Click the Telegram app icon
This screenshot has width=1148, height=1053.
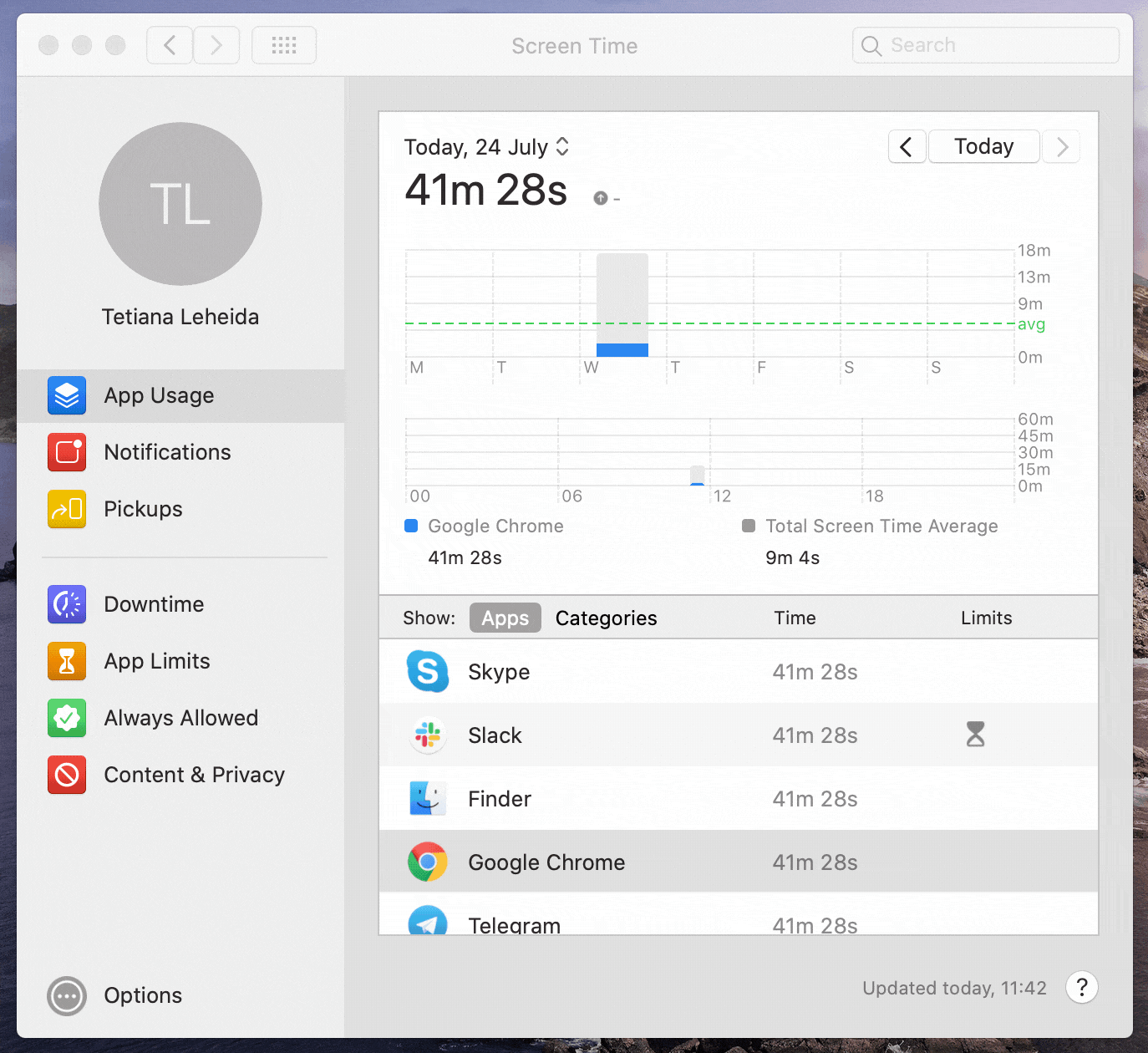[428, 920]
